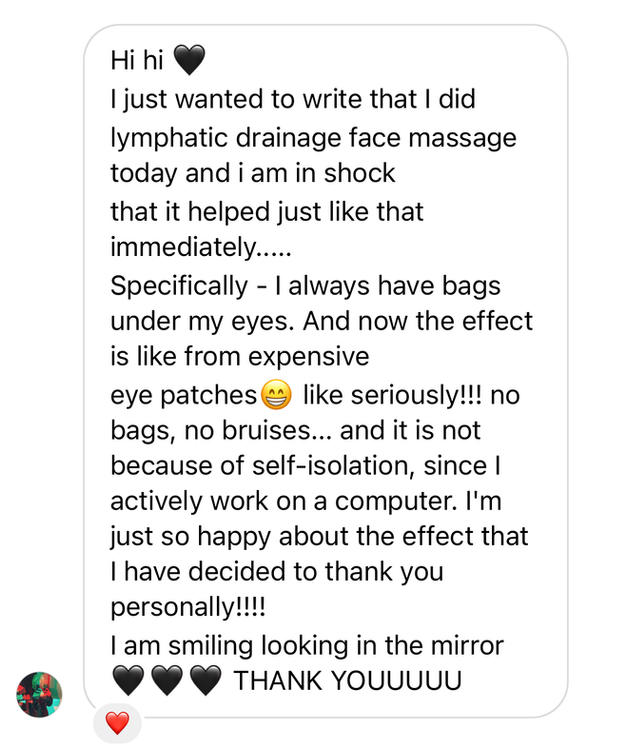Click the "Hi hi" greeting text
The height and width of the screenshot is (749, 626).
(137, 61)
